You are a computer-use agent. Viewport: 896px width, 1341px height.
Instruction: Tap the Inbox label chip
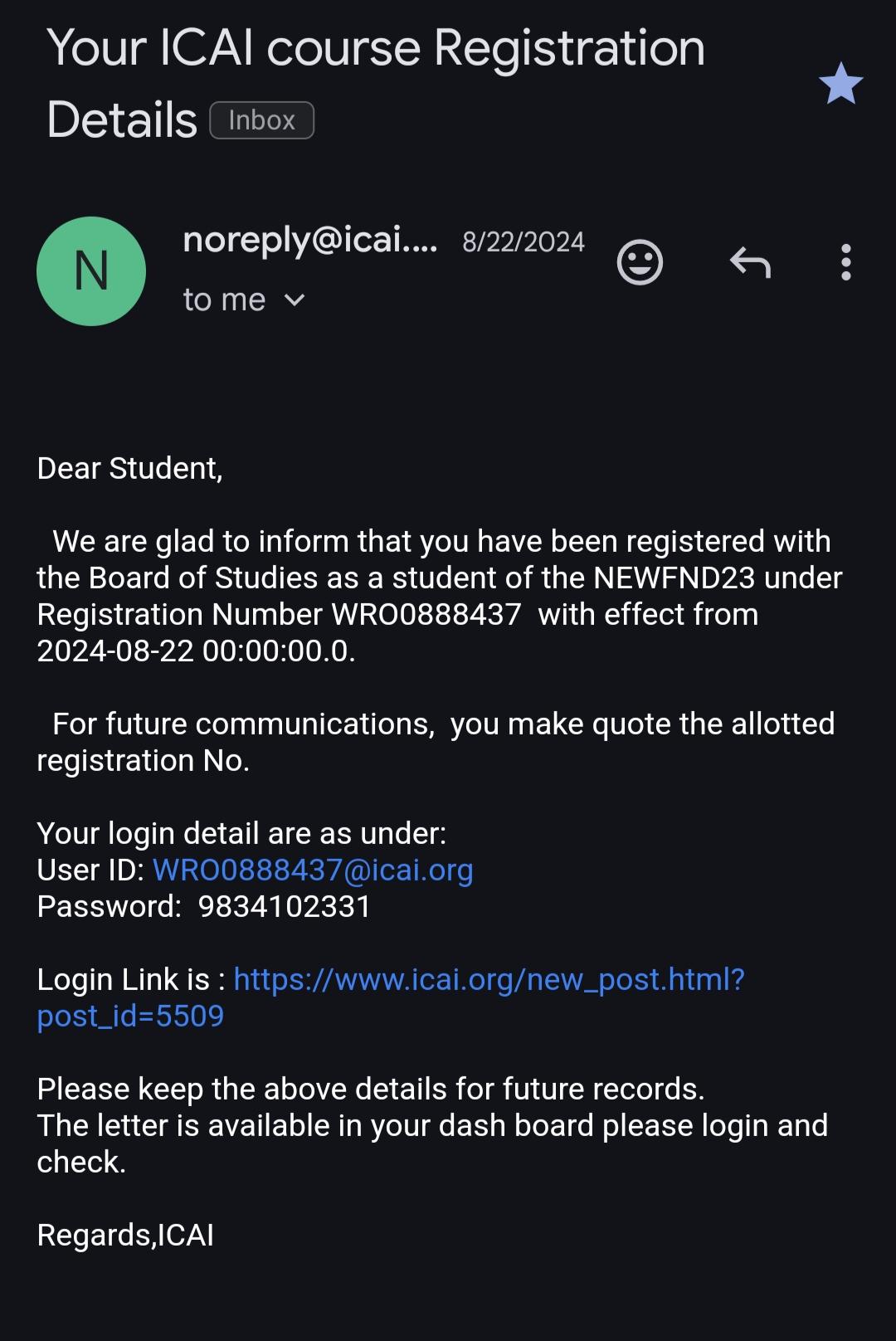(x=261, y=120)
